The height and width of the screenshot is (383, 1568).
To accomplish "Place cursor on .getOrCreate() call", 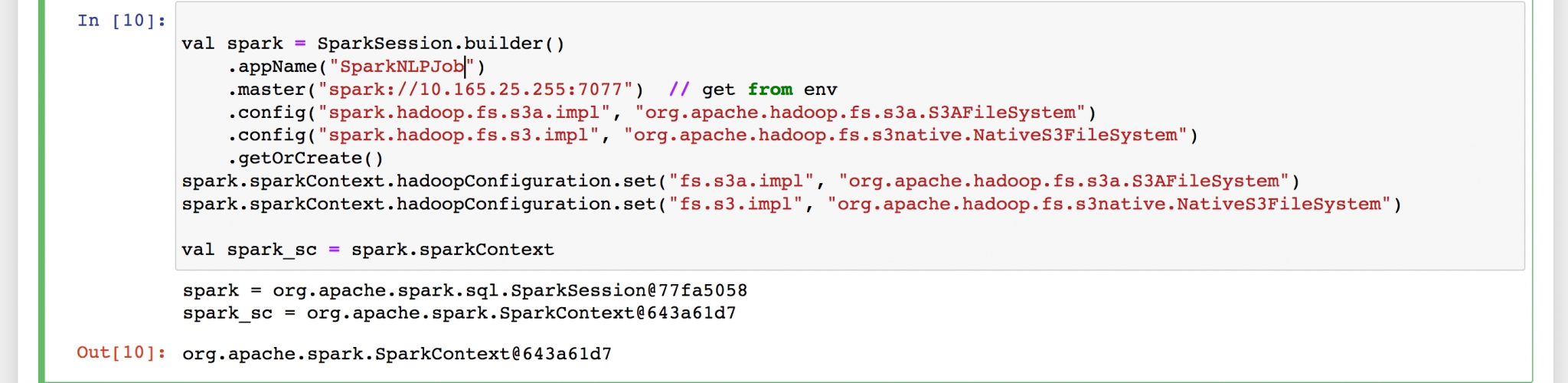I will [x=306, y=159].
